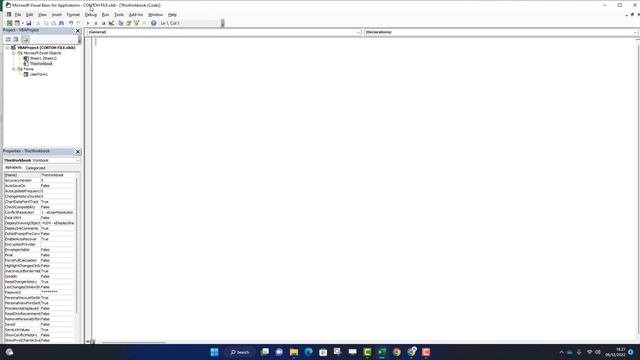Open File Explorer from the taskbar
640x360 pixels.
tap(294, 352)
